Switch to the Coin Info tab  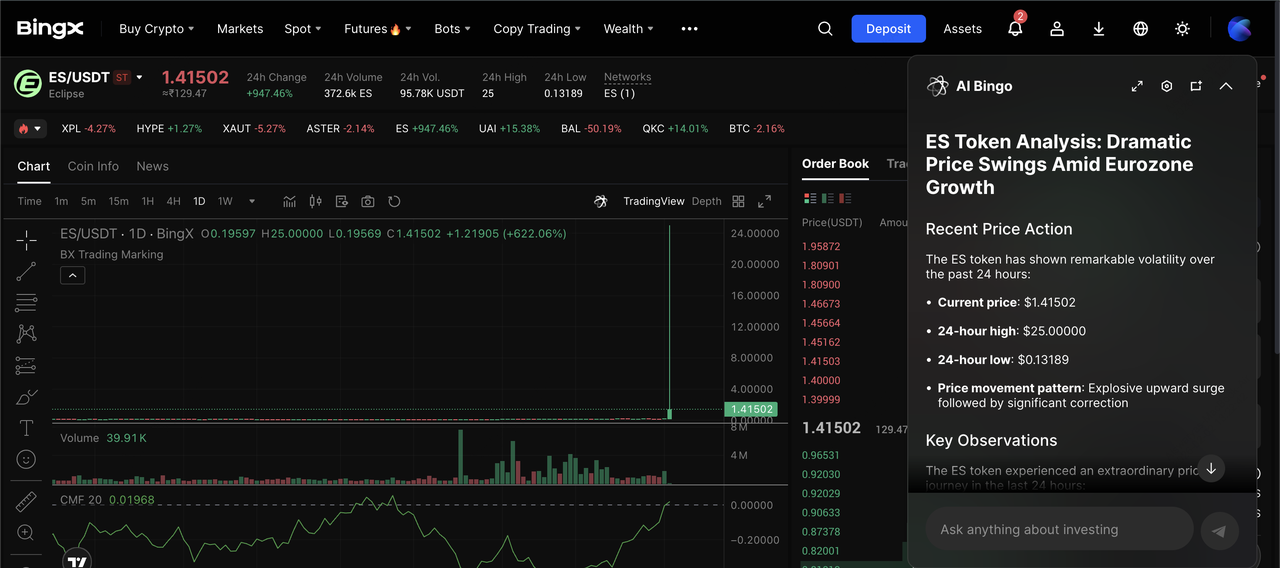pyautogui.click(x=93, y=166)
